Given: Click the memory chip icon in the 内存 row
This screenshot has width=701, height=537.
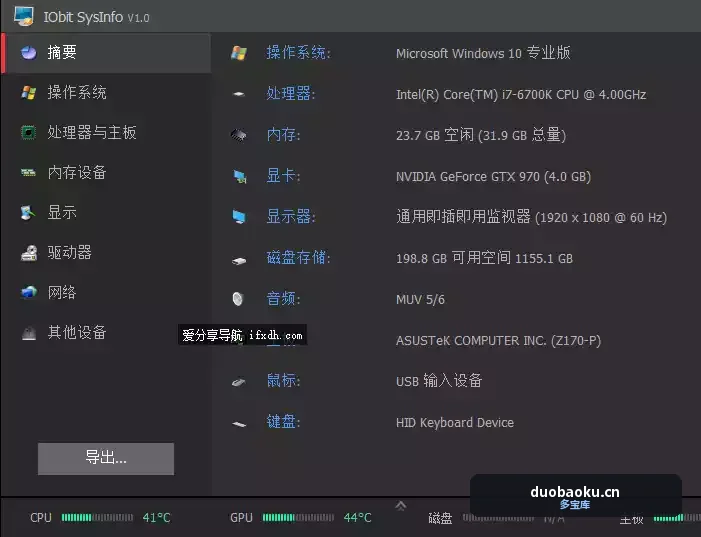Looking at the screenshot, I should click(x=239, y=135).
